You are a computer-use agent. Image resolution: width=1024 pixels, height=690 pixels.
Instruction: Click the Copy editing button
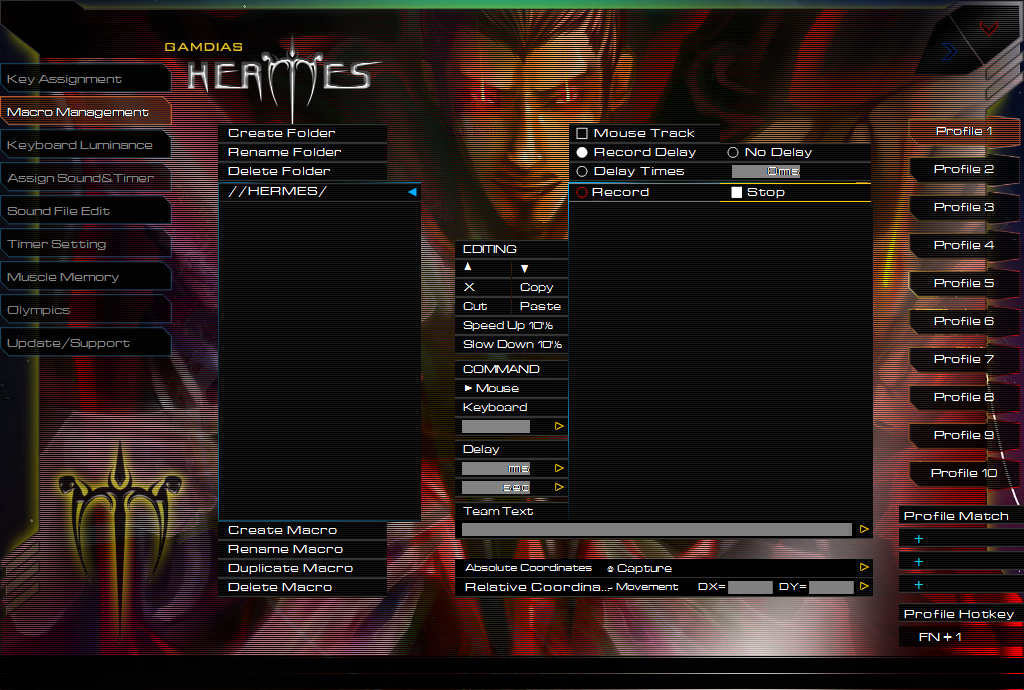(536, 287)
